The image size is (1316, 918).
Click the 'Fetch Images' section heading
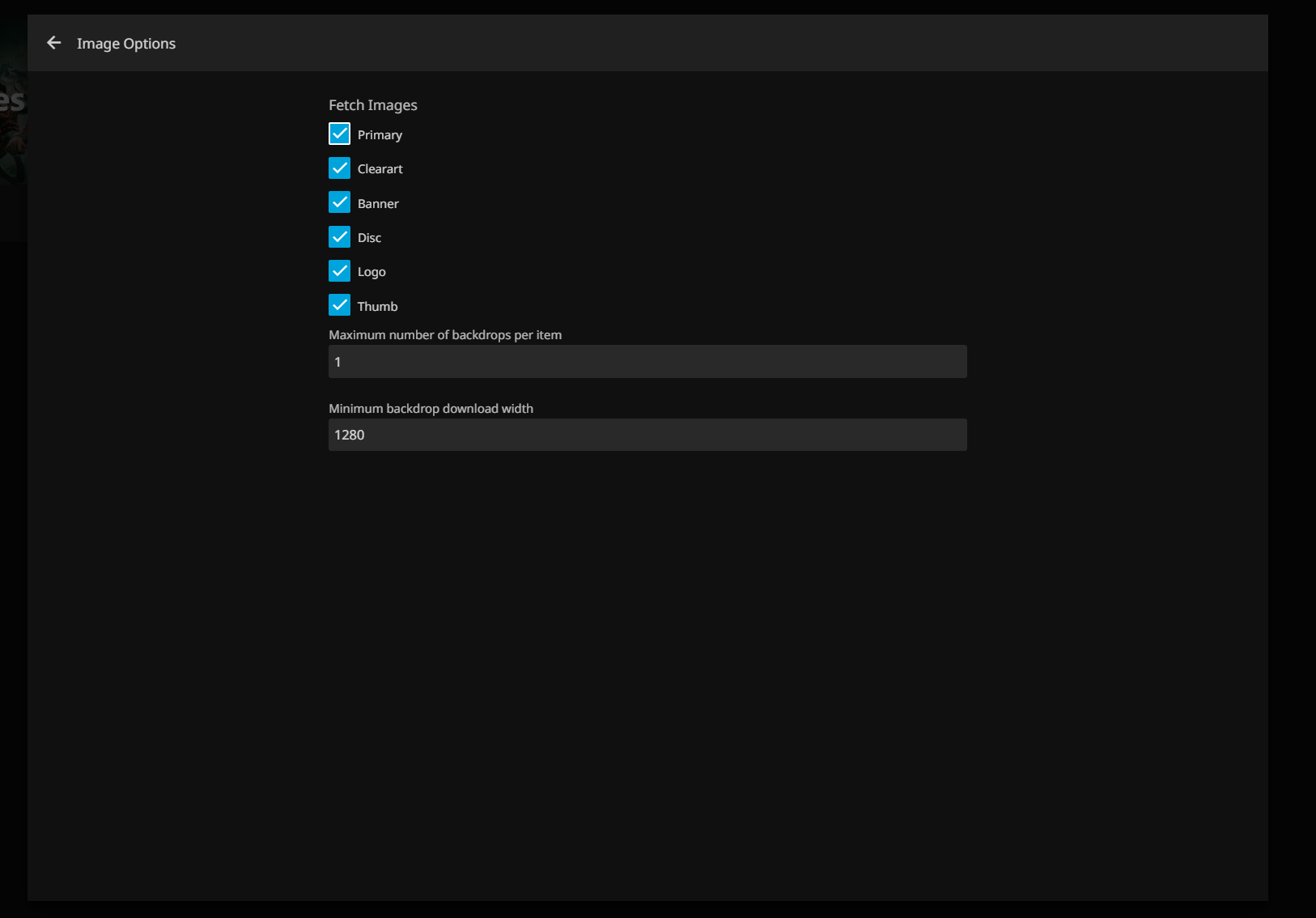pyautogui.click(x=372, y=105)
